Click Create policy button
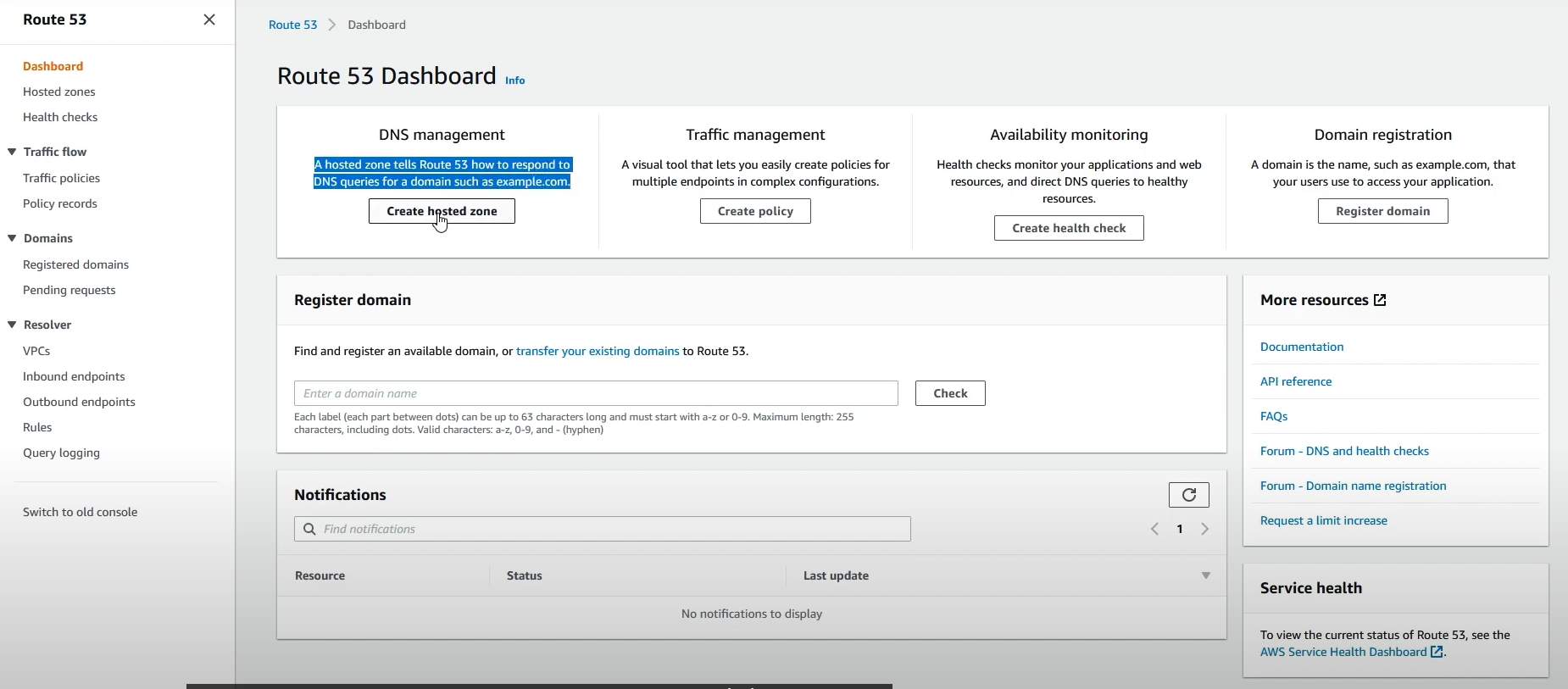Screen dimensions: 1568x689 pyautogui.click(x=755, y=211)
